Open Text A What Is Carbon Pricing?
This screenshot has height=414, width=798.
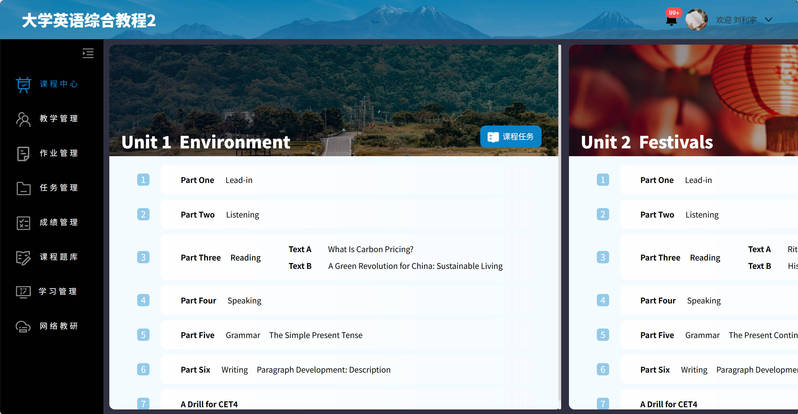click(x=370, y=249)
